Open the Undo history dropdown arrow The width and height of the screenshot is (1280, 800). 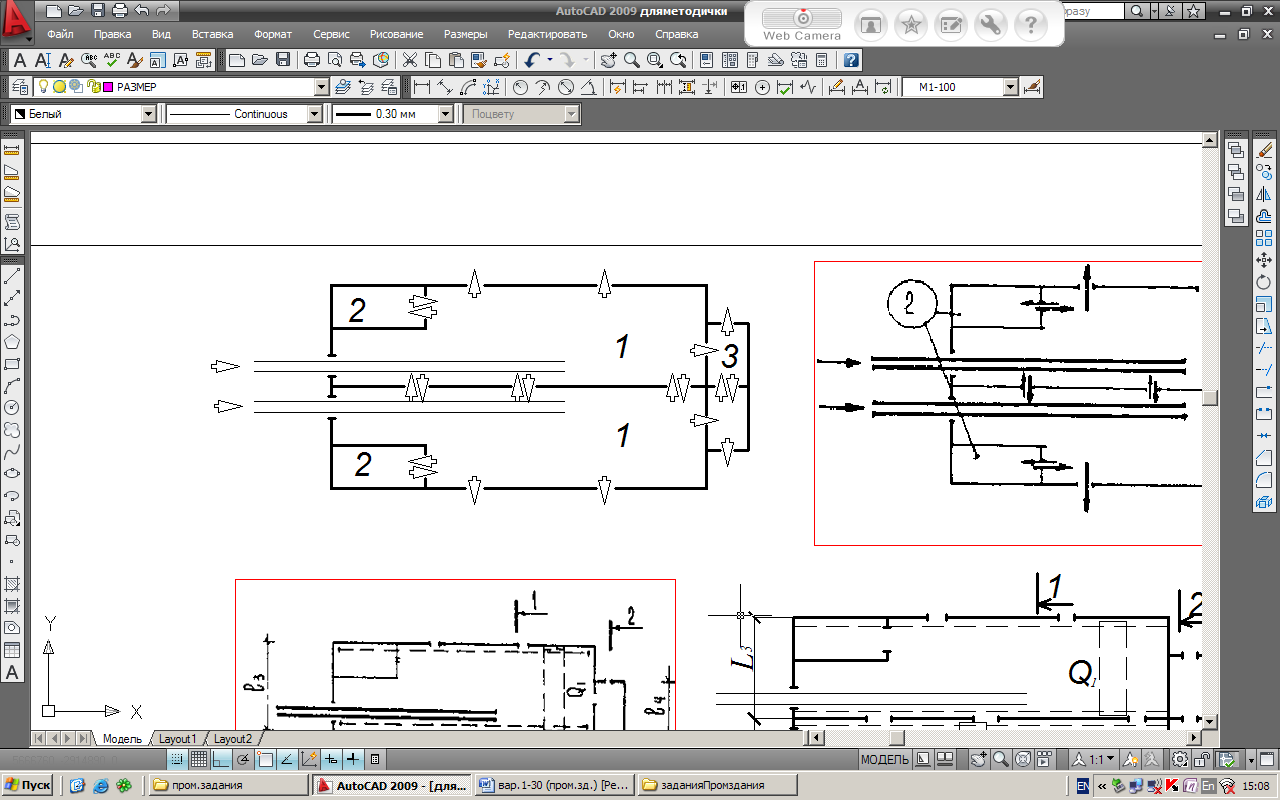point(550,60)
